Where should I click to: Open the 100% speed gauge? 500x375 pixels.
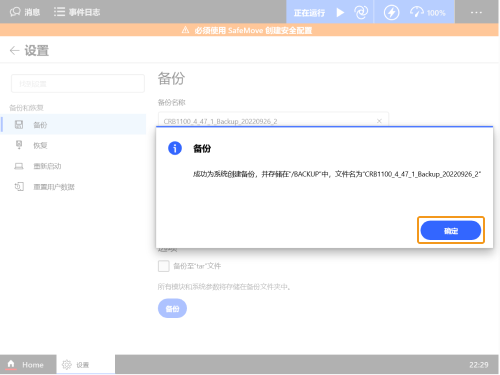[428, 13]
